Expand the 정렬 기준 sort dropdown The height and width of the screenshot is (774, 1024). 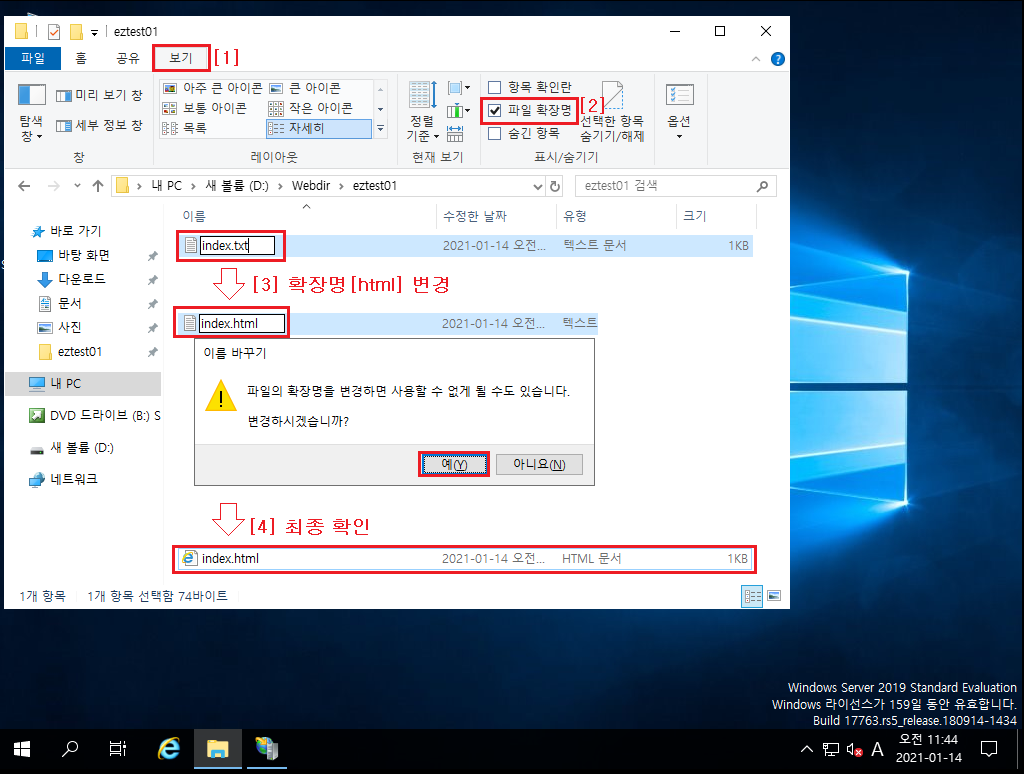click(x=423, y=112)
